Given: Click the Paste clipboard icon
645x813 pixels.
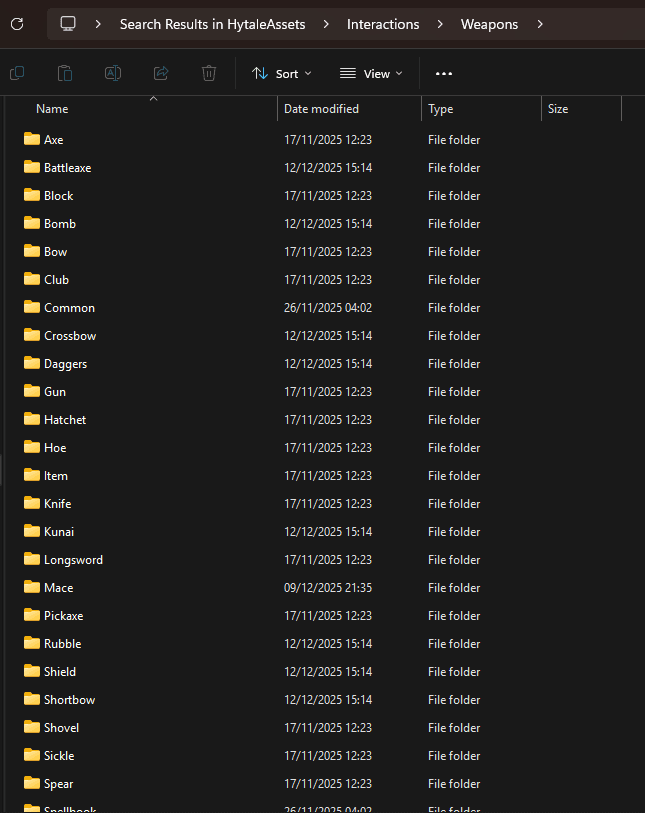Looking at the screenshot, I should (65, 73).
